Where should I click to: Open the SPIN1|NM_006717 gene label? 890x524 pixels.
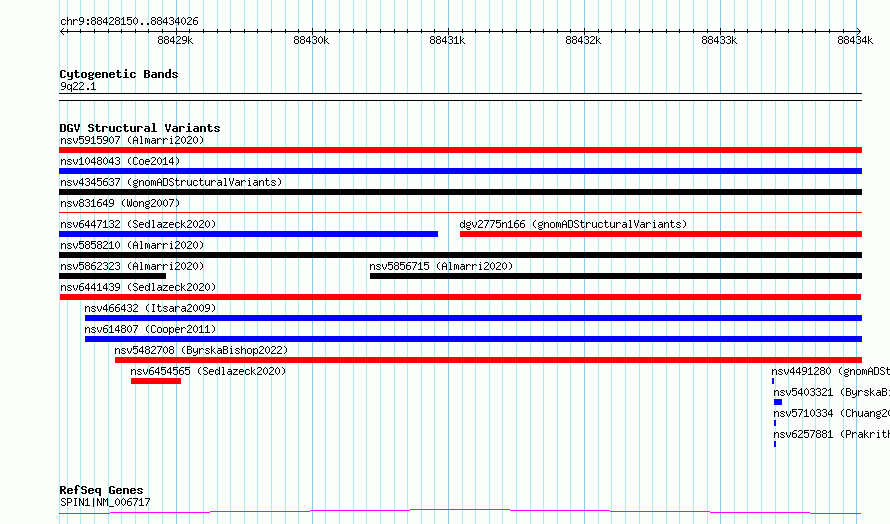point(105,502)
